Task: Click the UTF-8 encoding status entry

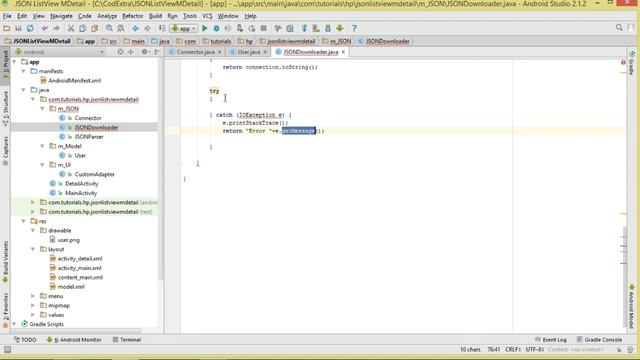Action: (534, 349)
